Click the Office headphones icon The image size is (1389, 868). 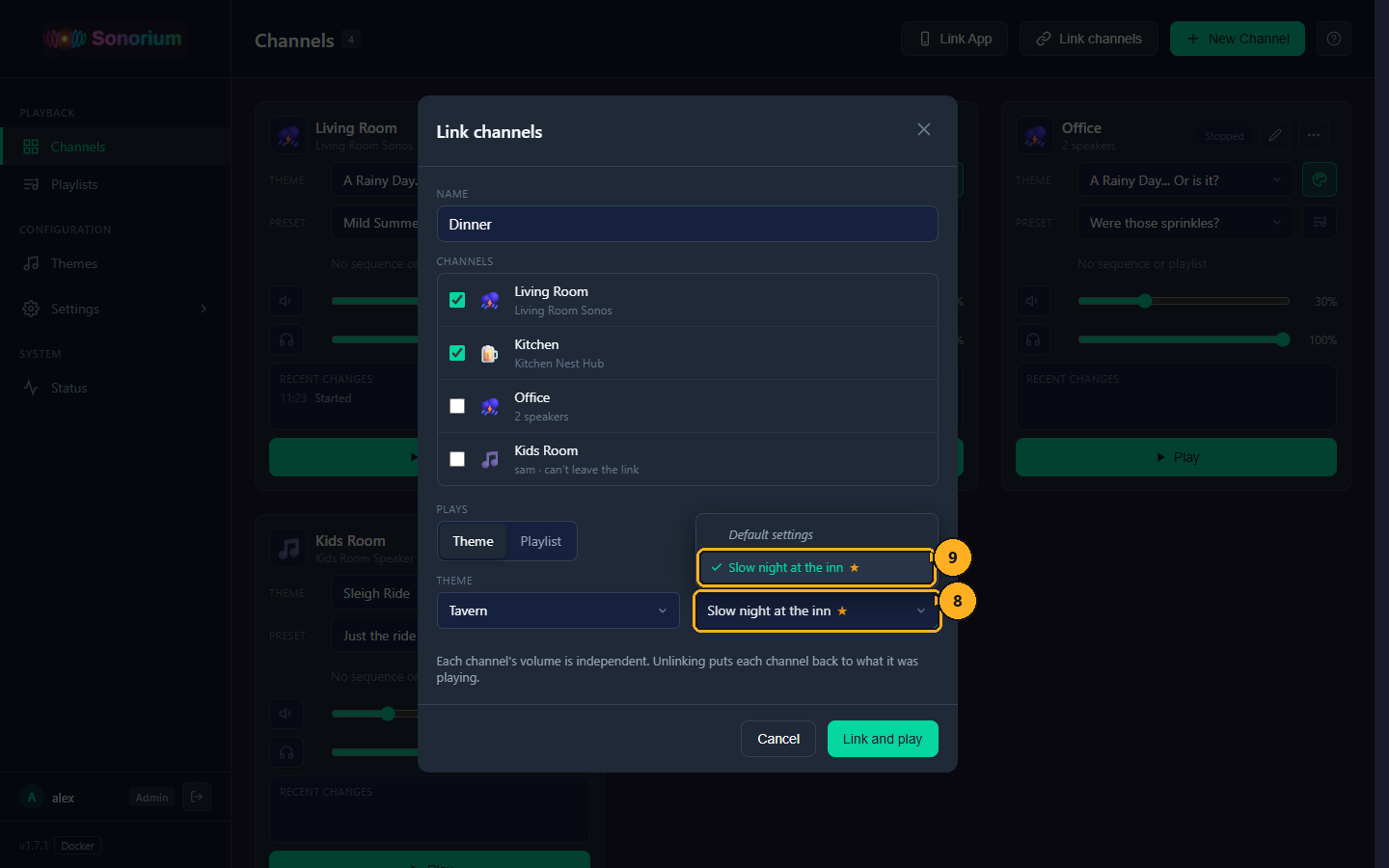(1032, 339)
